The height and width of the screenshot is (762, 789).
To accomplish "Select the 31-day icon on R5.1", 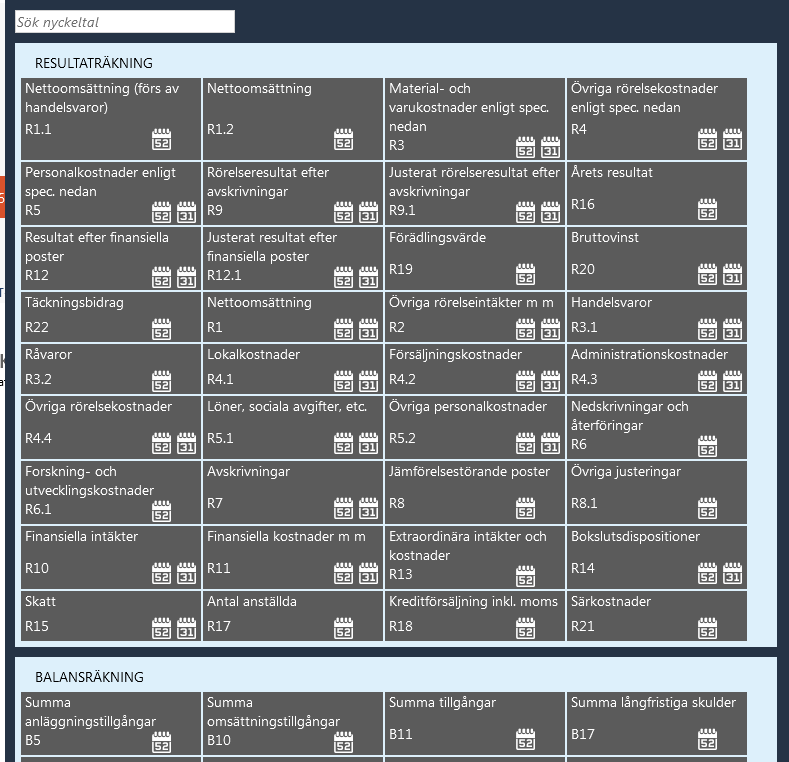I will coord(368,443).
